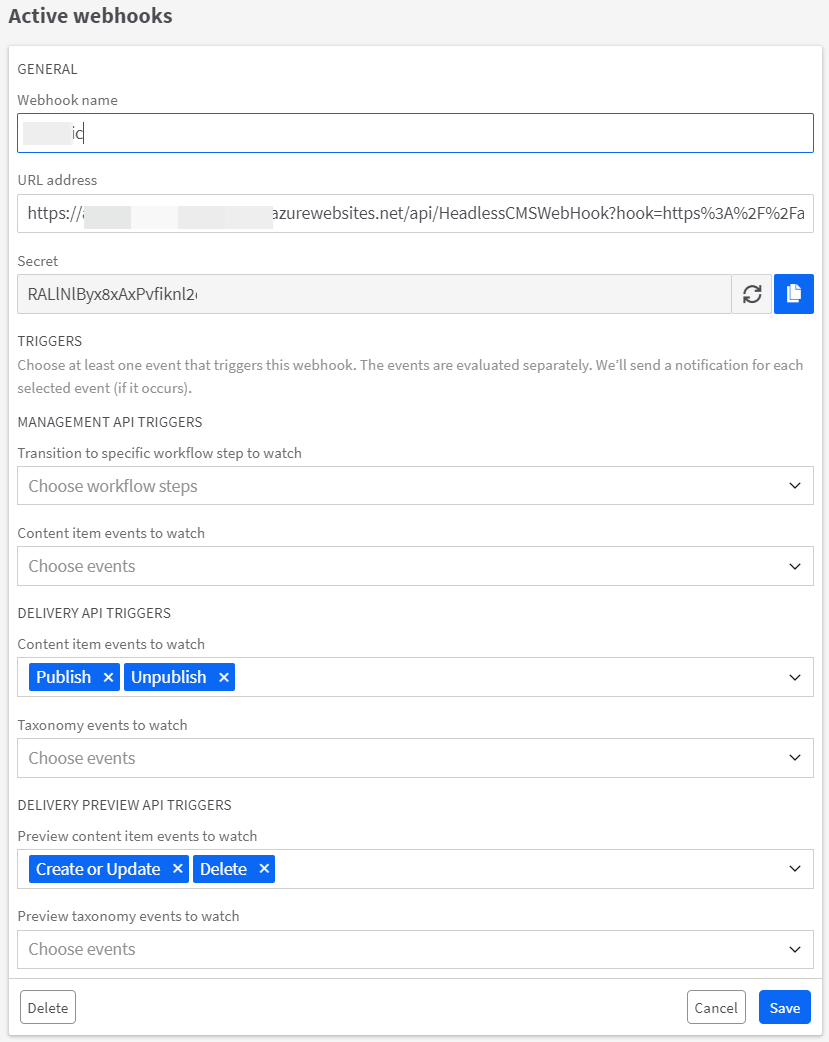
Task: Remove the Create or Update preview trigger
Action: tap(177, 868)
